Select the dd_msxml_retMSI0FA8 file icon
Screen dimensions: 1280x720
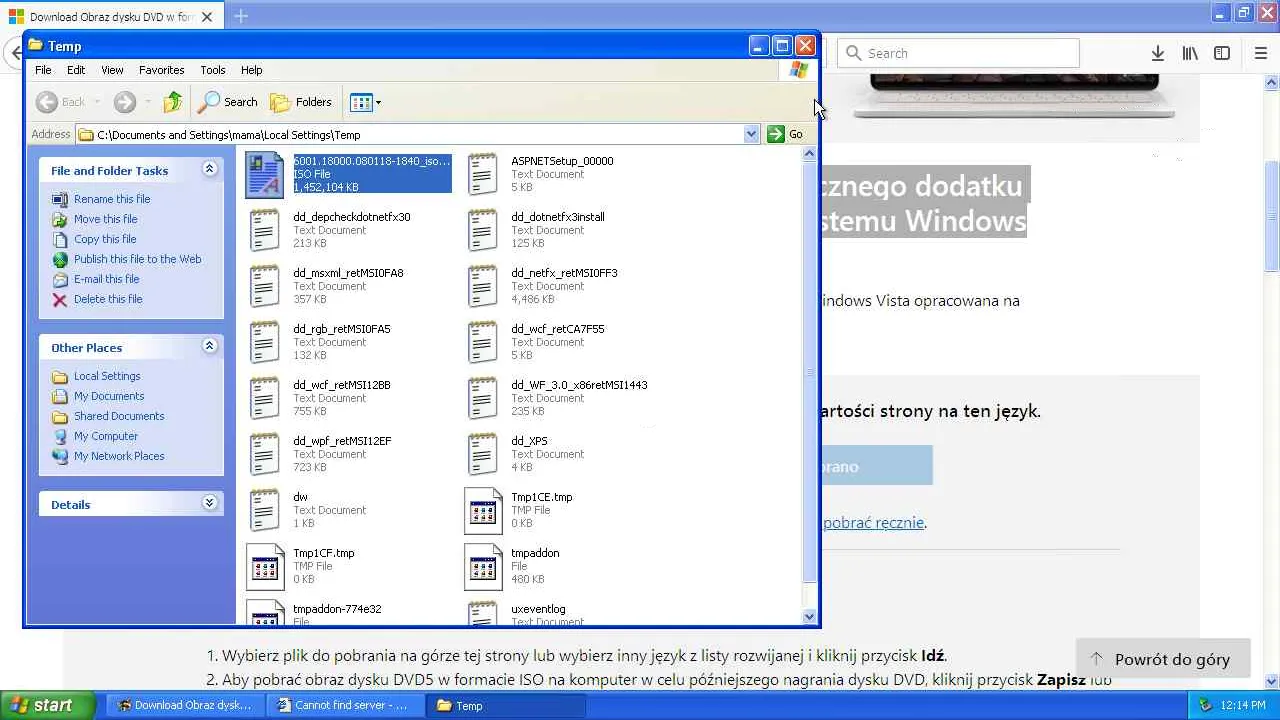pyautogui.click(x=265, y=286)
